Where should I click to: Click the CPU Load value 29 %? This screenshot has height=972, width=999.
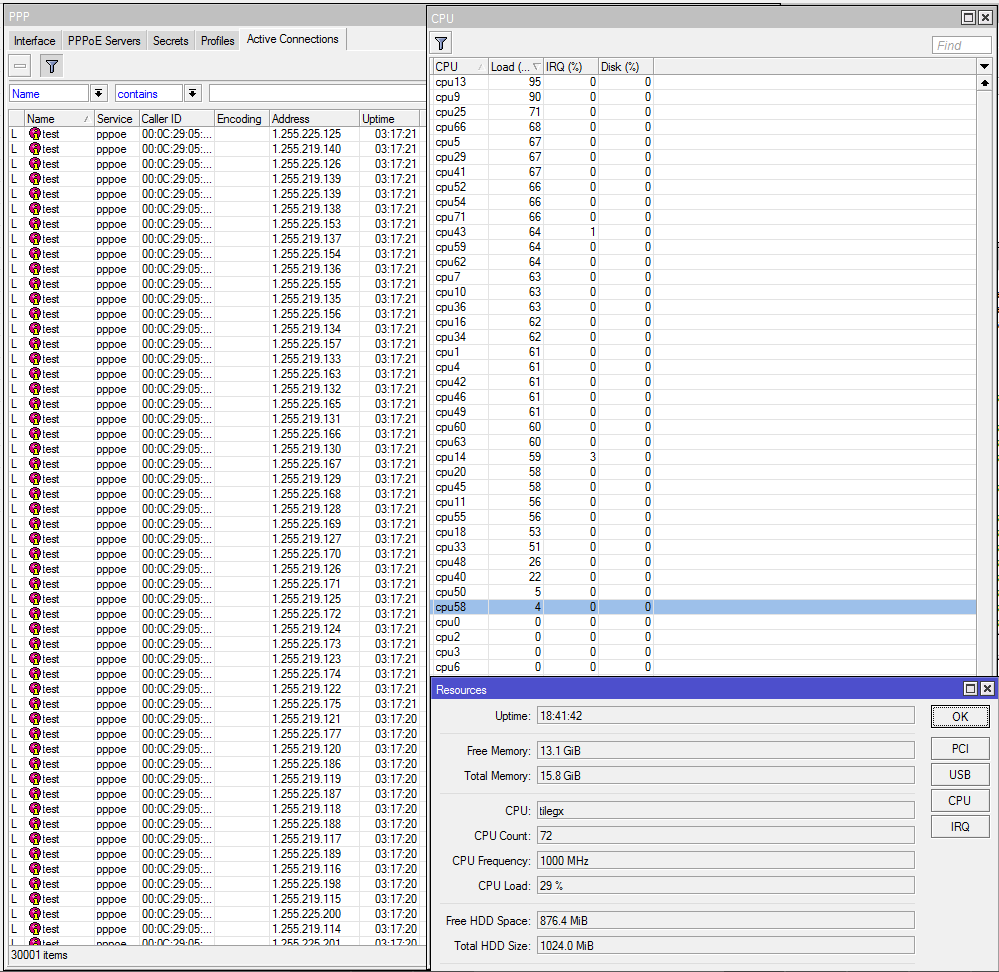726,886
